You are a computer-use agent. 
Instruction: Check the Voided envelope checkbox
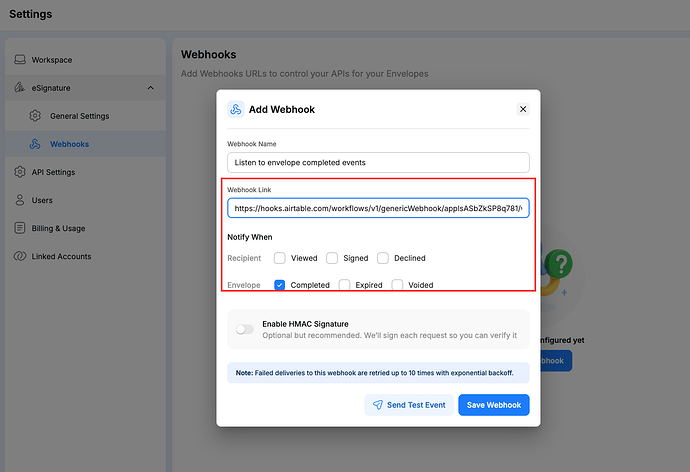coord(397,285)
